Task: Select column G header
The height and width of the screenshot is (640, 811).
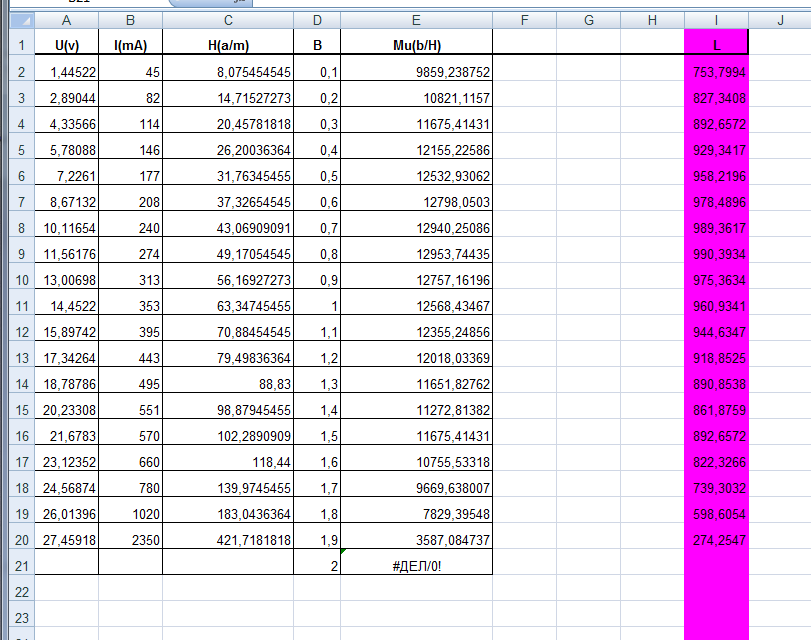Action: (x=589, y=20)
